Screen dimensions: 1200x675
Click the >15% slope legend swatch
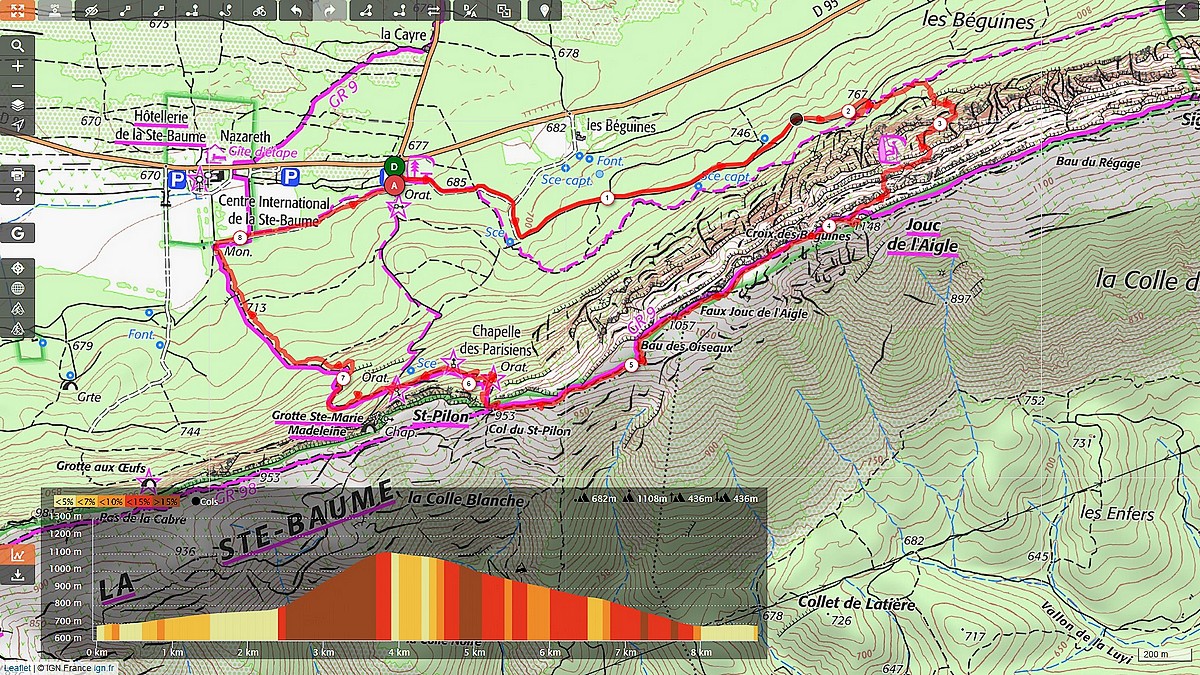[x=166, y=501]
